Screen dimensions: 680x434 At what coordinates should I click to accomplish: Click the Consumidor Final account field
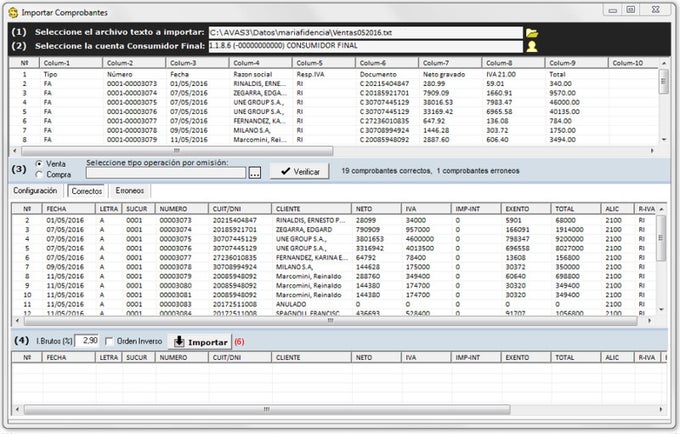[x=366, y=46]
